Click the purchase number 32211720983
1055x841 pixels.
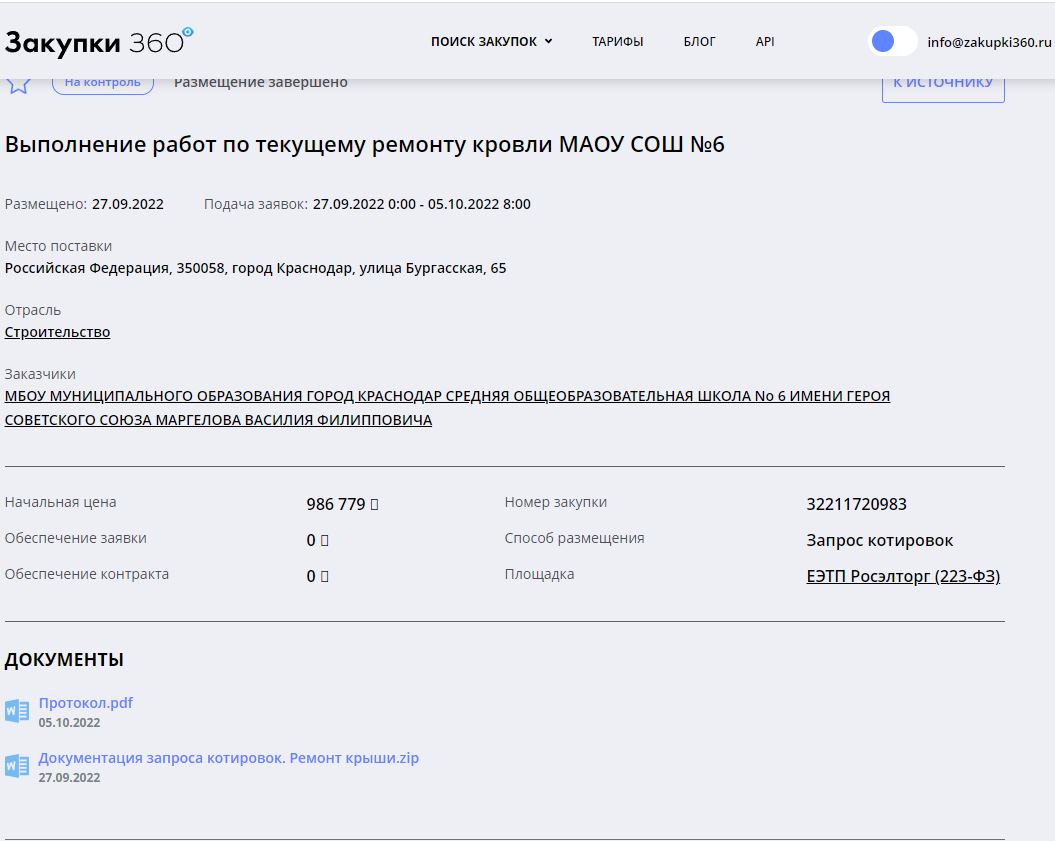coord(856,504)
